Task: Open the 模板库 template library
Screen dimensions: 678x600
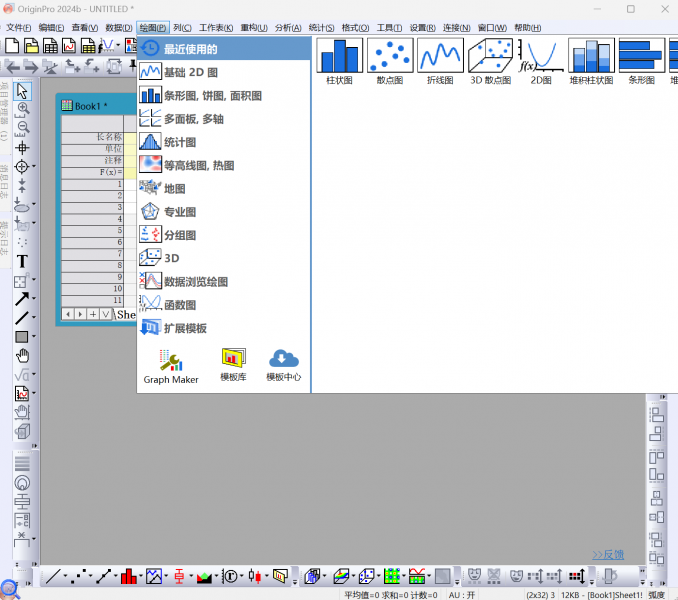Action: coord(233,365)
